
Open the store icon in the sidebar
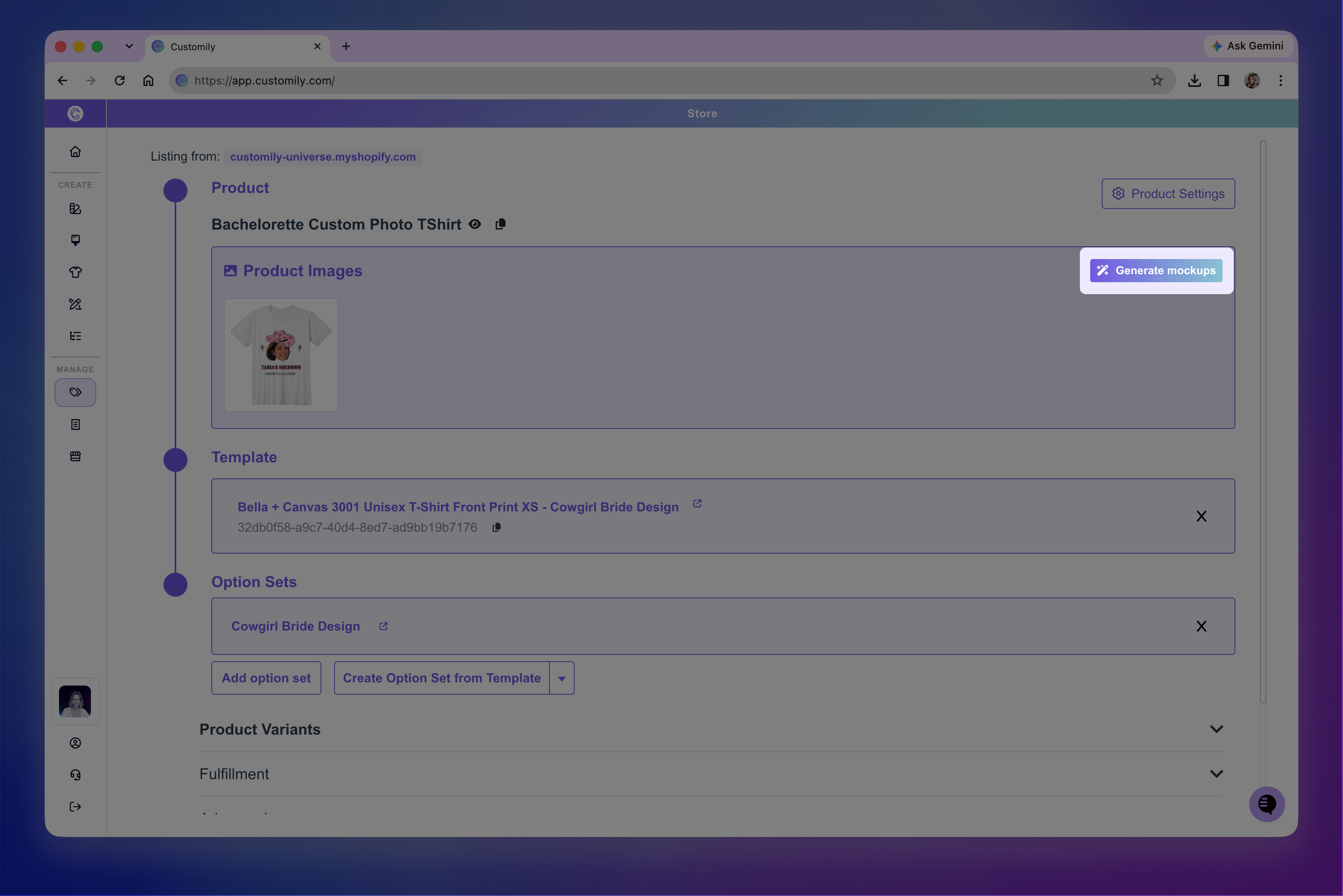pyautogui.click(x=75, y=456)
